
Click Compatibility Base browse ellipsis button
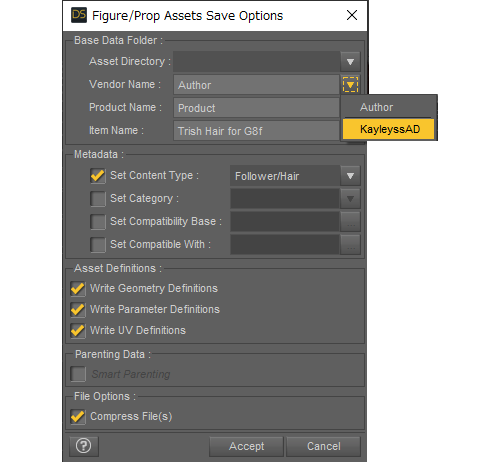pos(350,222)
